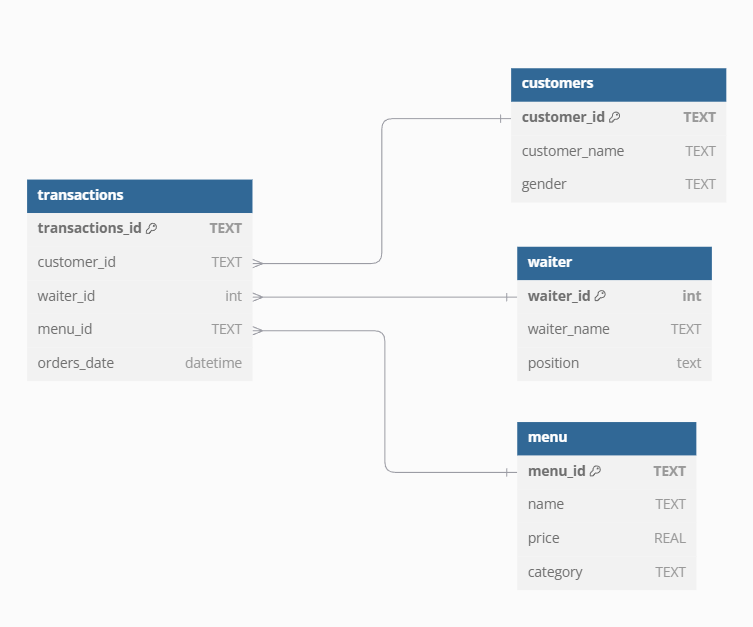The height and width of the screenshot is (627, 753).
Task: Click the primary key icon beside transactions_id
Action: coord(152,228)
